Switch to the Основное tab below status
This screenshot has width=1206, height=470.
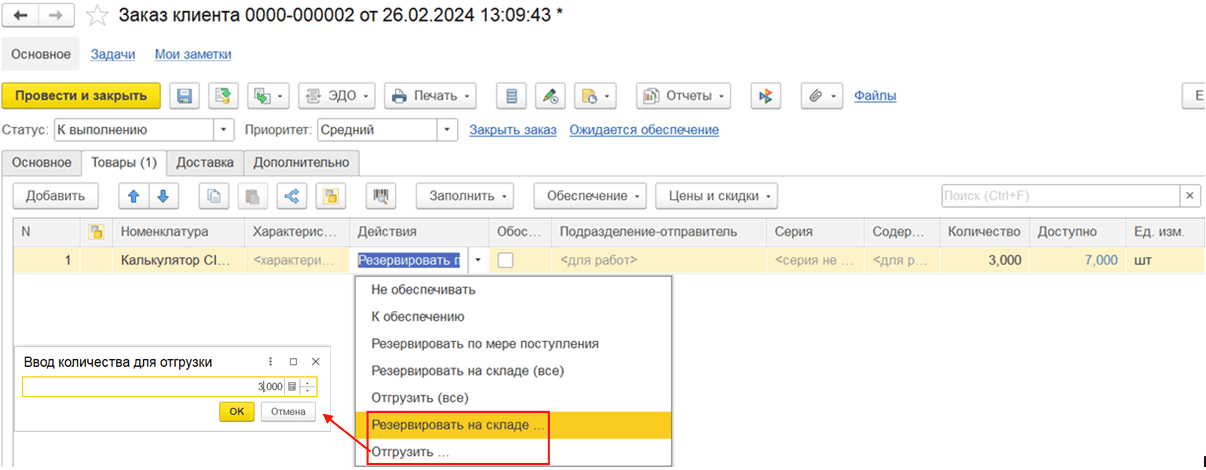point(41,162)
